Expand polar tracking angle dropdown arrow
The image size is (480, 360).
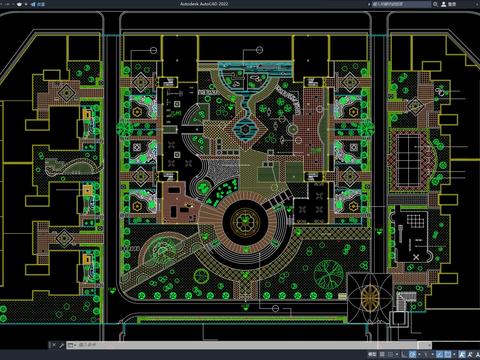(x=419, y=354)
